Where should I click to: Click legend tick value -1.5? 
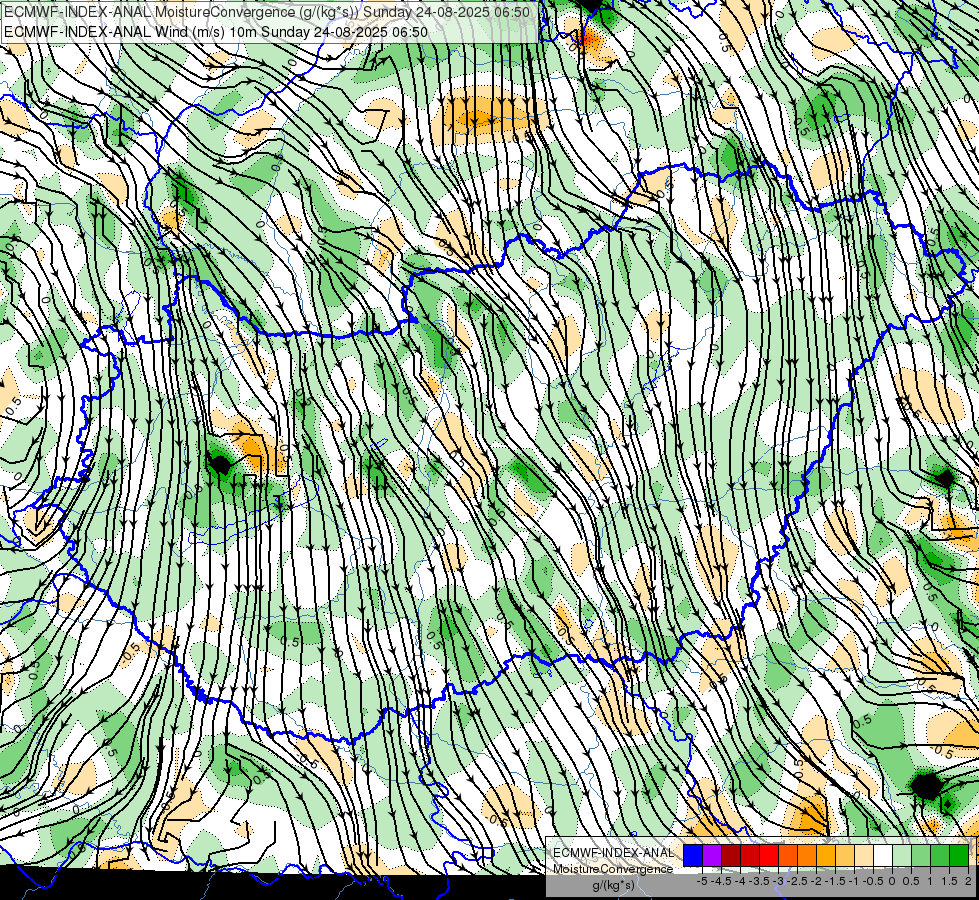tap(835, 881)
